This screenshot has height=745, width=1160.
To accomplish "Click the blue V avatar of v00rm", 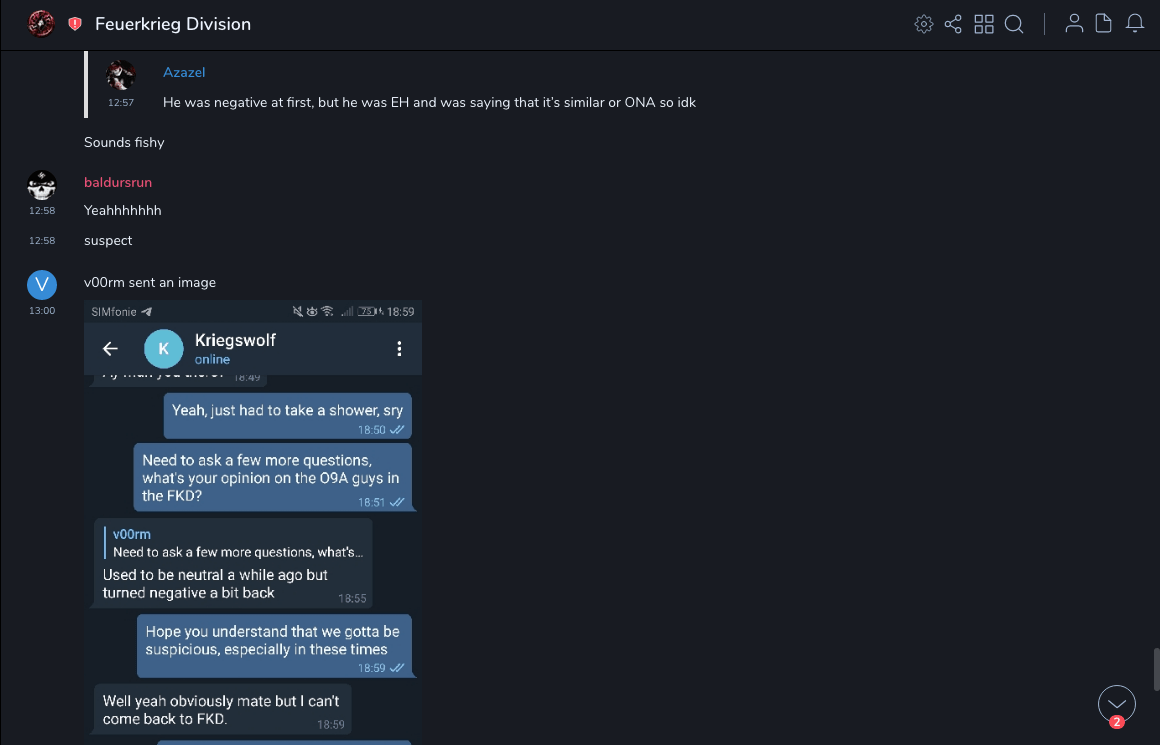I will 41,285.
